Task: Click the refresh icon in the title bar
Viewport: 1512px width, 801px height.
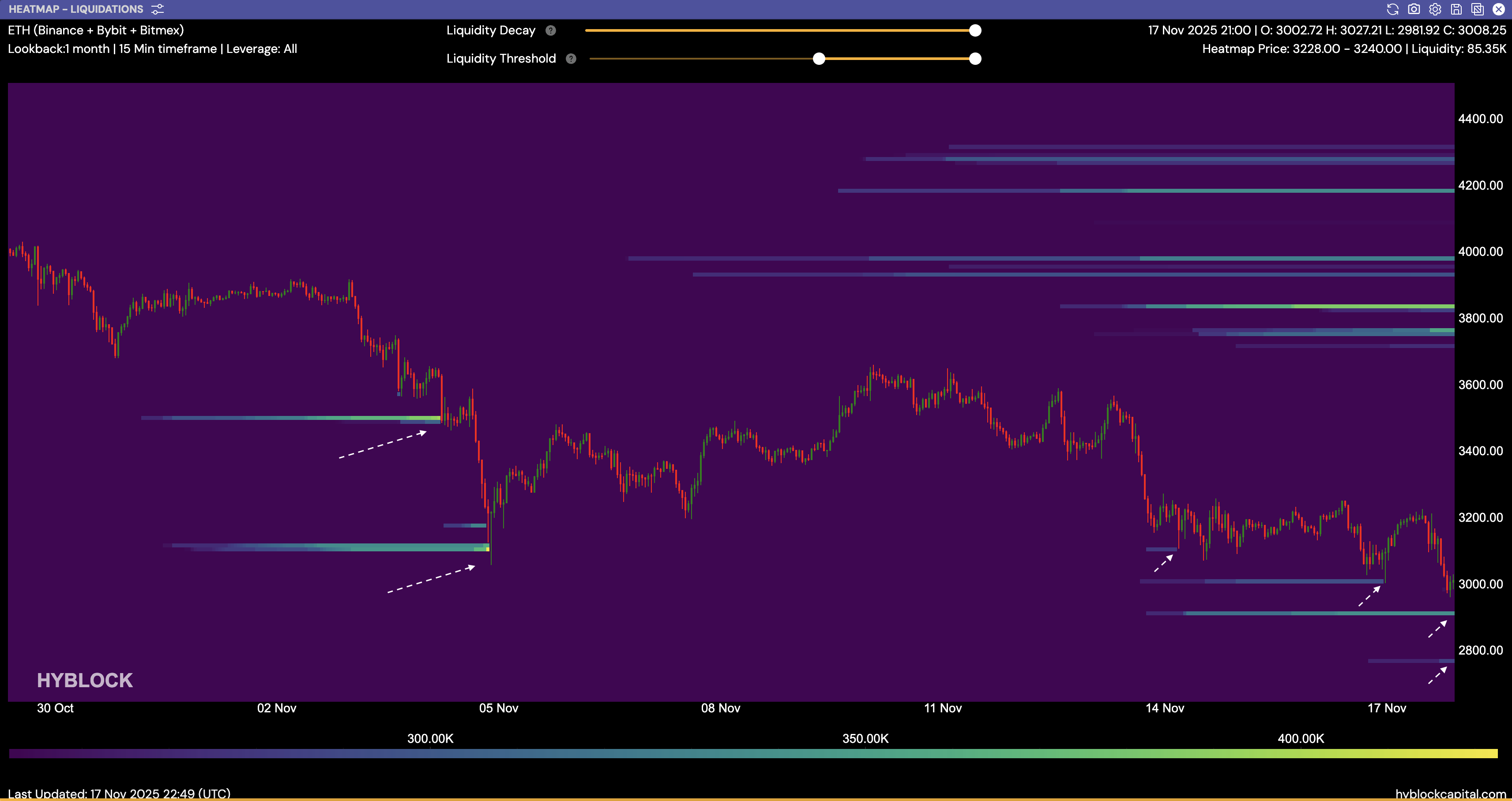Action: (x=1393, y=9)
